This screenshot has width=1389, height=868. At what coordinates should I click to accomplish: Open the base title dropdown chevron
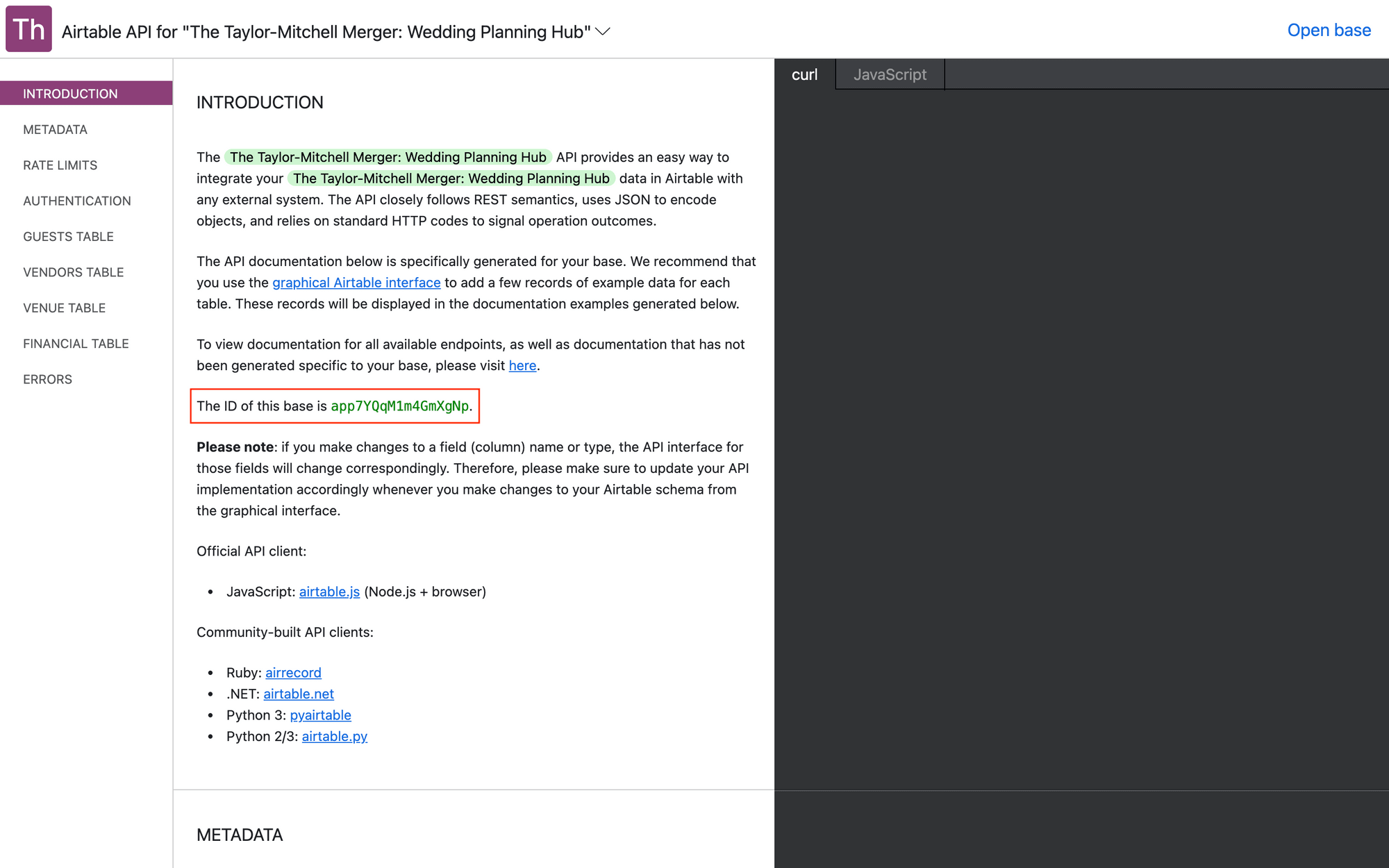click(x=604, y=31)
